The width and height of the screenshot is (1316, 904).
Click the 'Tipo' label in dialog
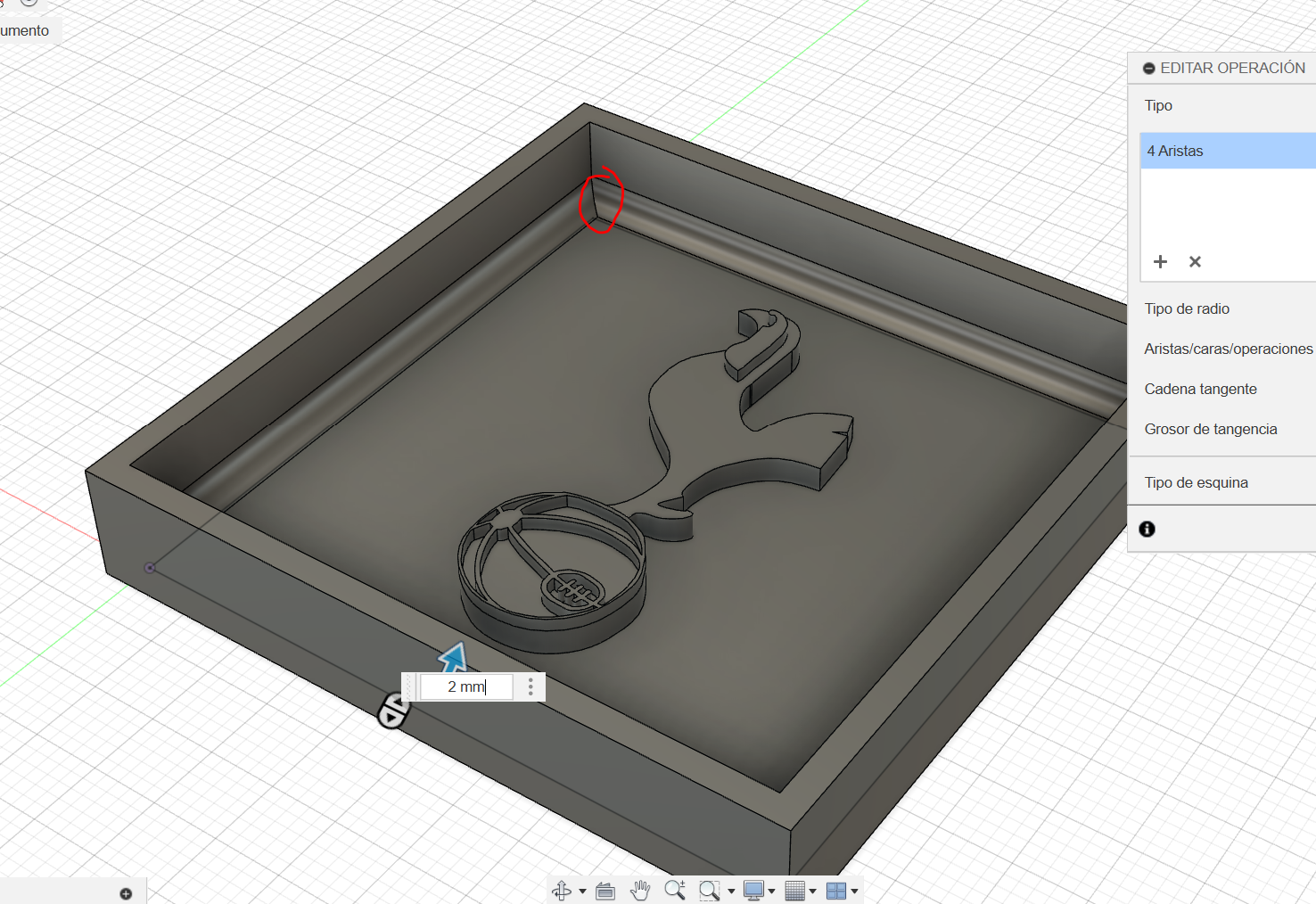coord(1158,105)
